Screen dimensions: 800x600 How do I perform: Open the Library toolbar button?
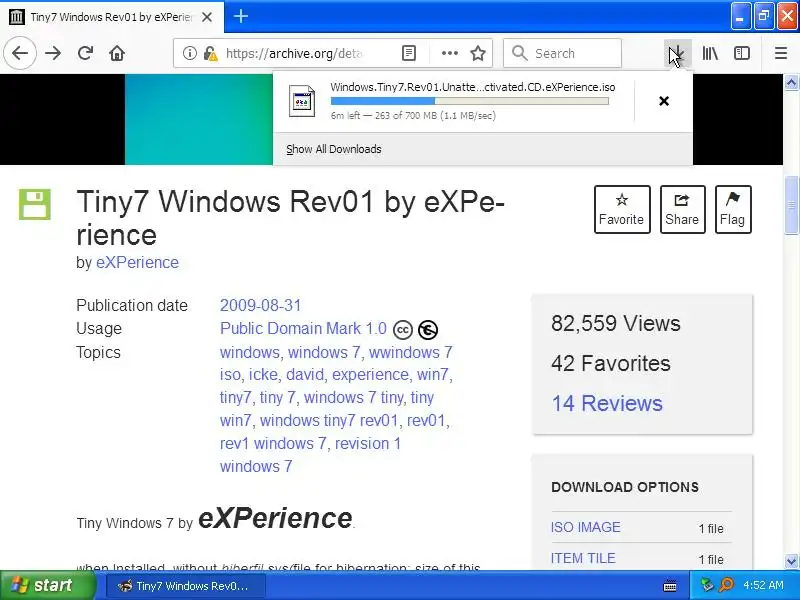[710, 53]
